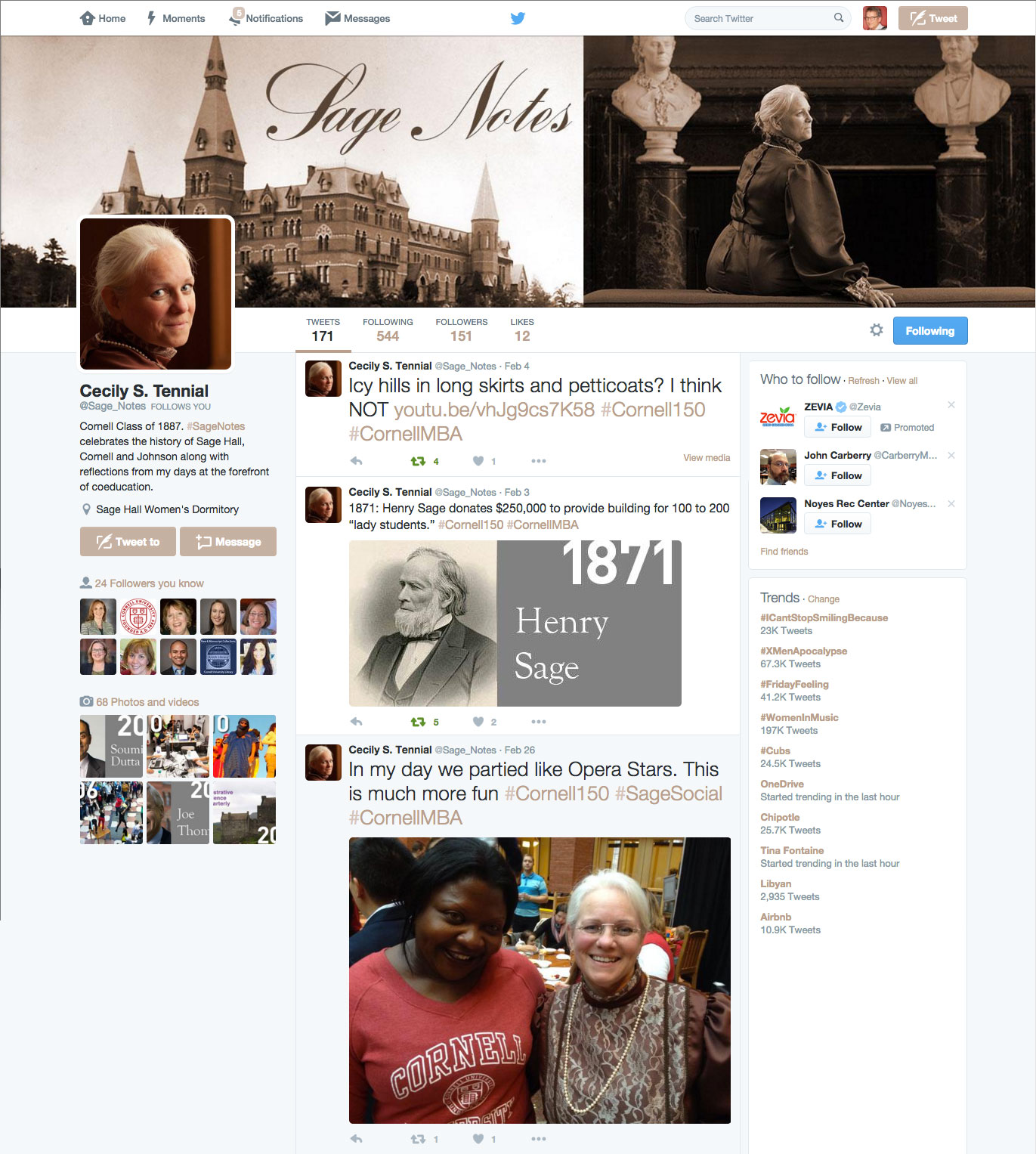Viewport: 1036px width, 1154px height.
Task: Open the search magnifier icon
Action: 839,18
